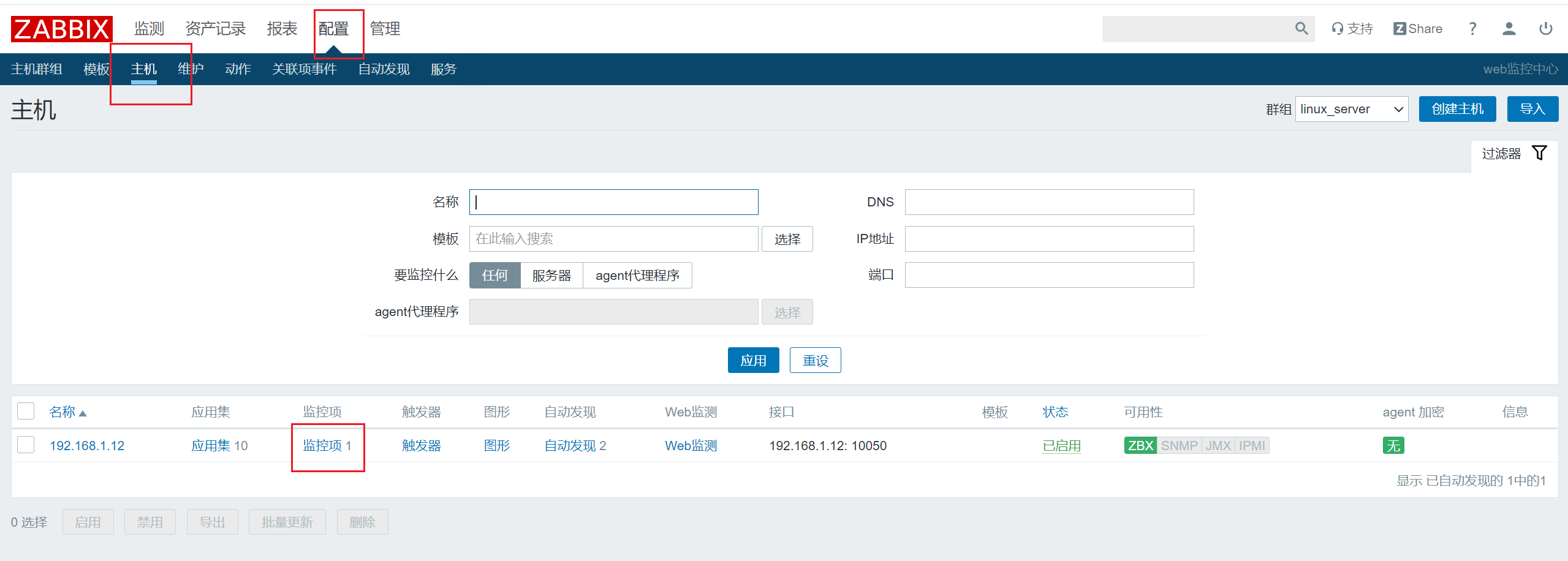Click the 导入 button

1532,109
